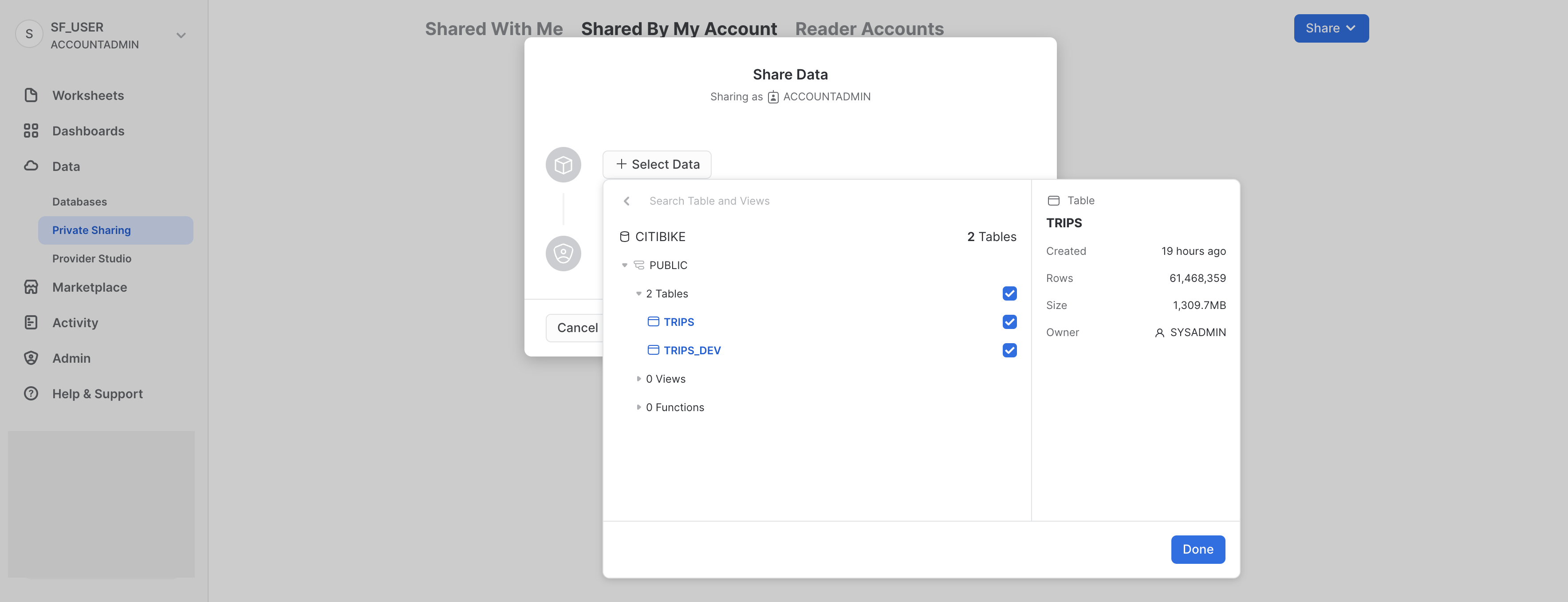Click the Data cloud icon
Viewport: 1568px width, 602px height.
click(x=31, y=166)
